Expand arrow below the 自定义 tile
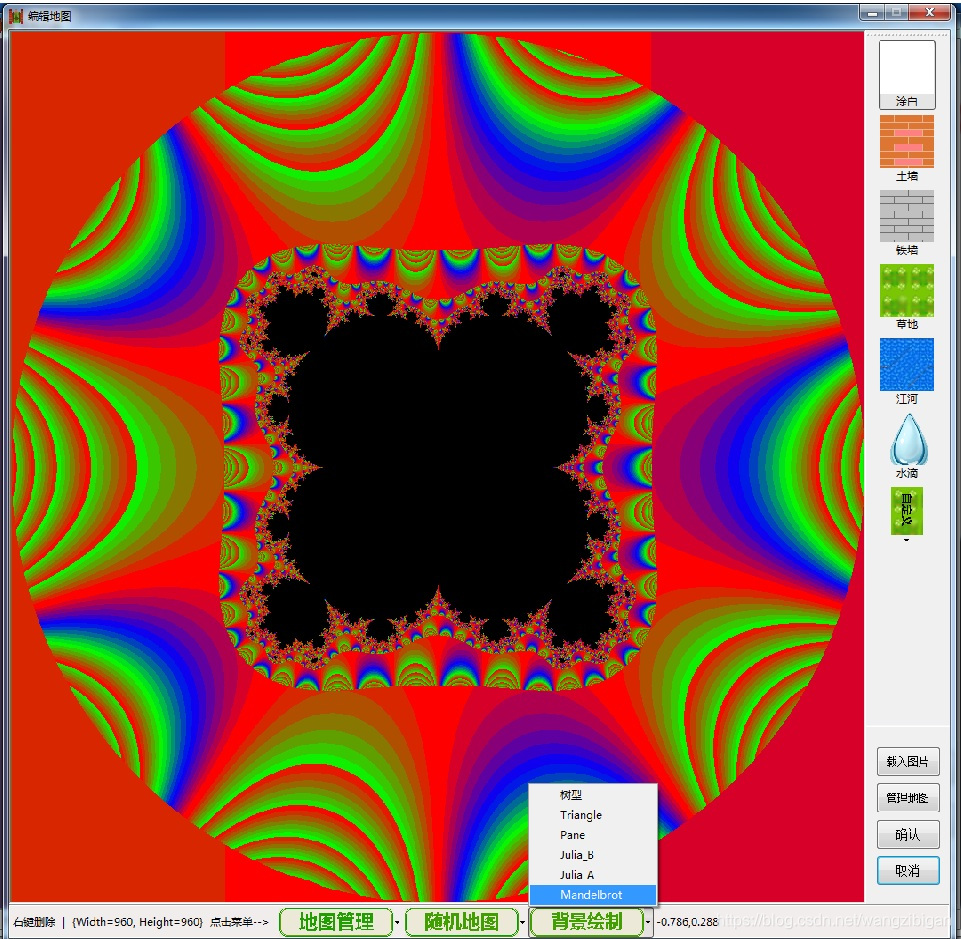 pyautogui.click(x=906, y=540)
